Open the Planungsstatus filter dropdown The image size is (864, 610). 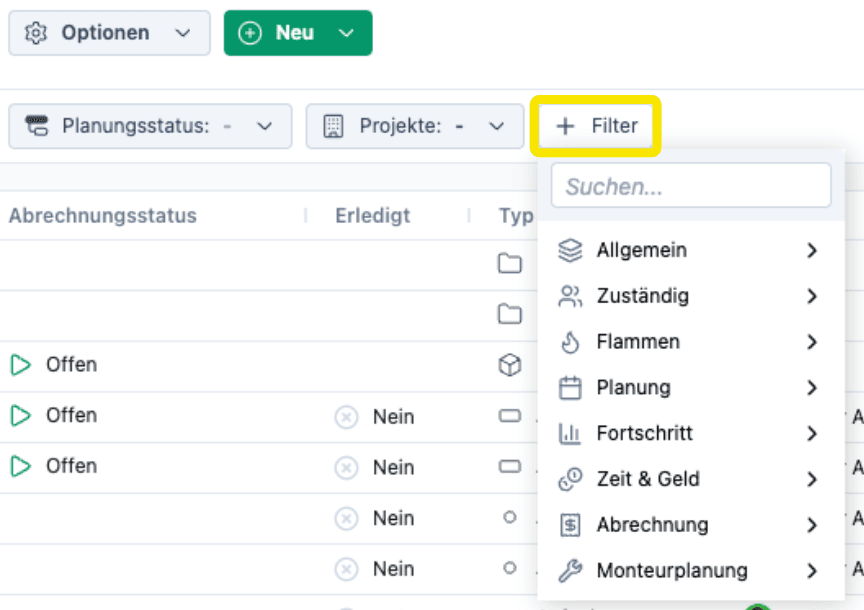tap(150, 126)
